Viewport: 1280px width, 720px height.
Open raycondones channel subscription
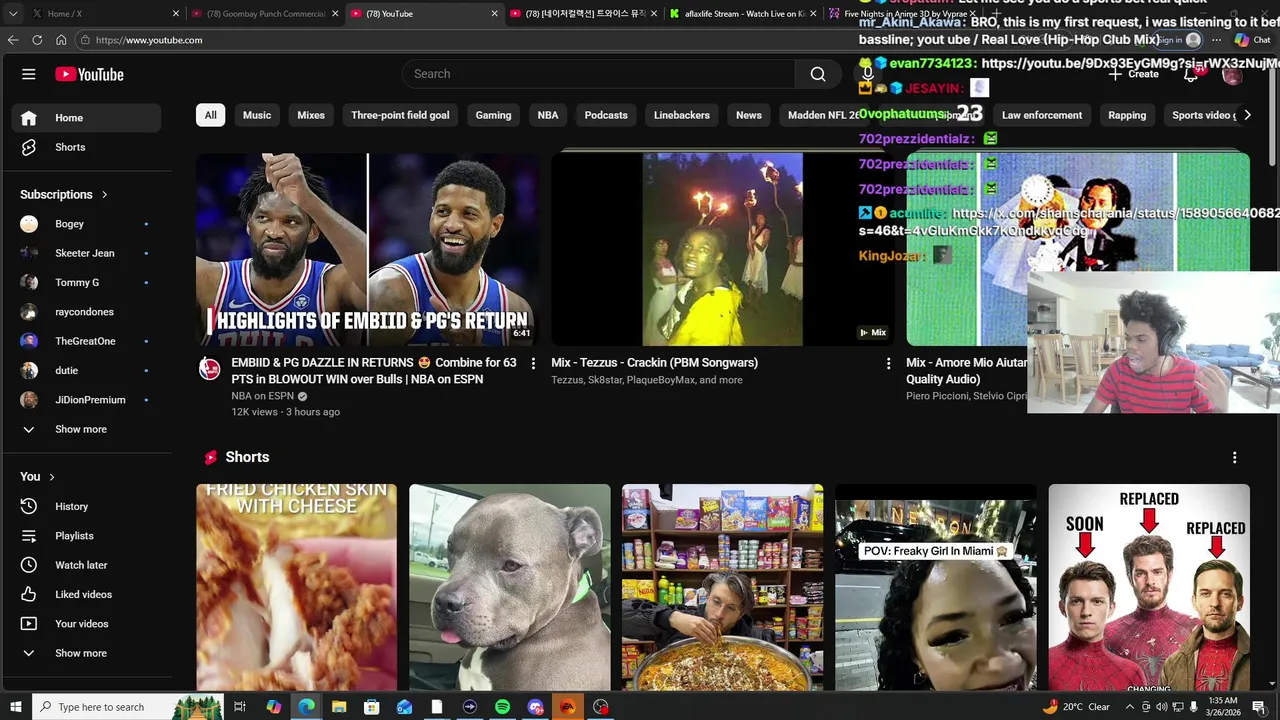pyautogui.click(x=86, y=312)
